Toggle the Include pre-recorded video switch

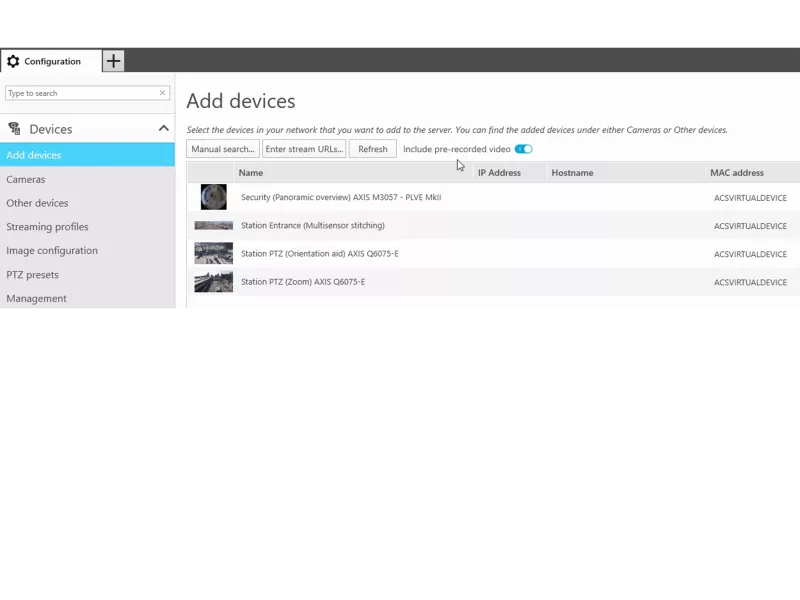tap(523, 149)
